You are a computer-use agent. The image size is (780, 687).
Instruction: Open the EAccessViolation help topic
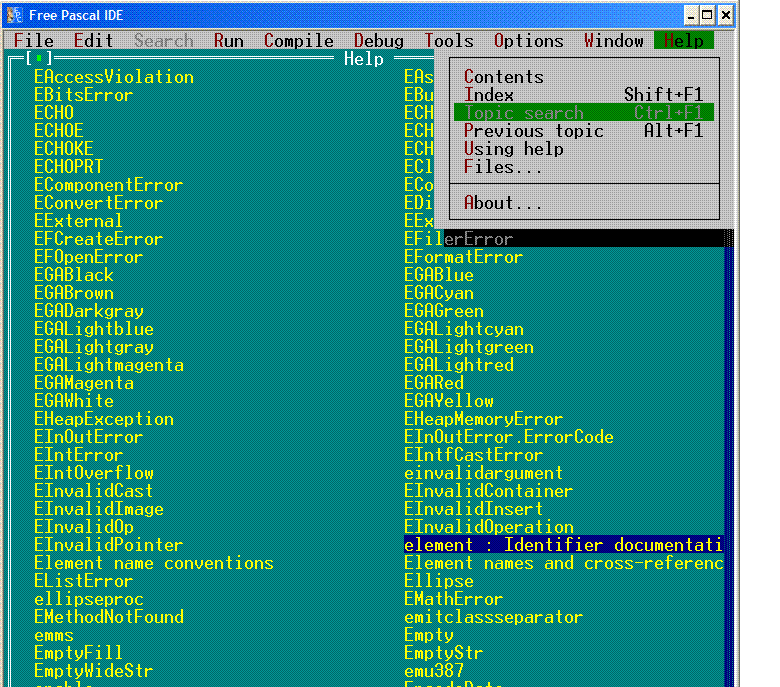[x=113, y=77]
